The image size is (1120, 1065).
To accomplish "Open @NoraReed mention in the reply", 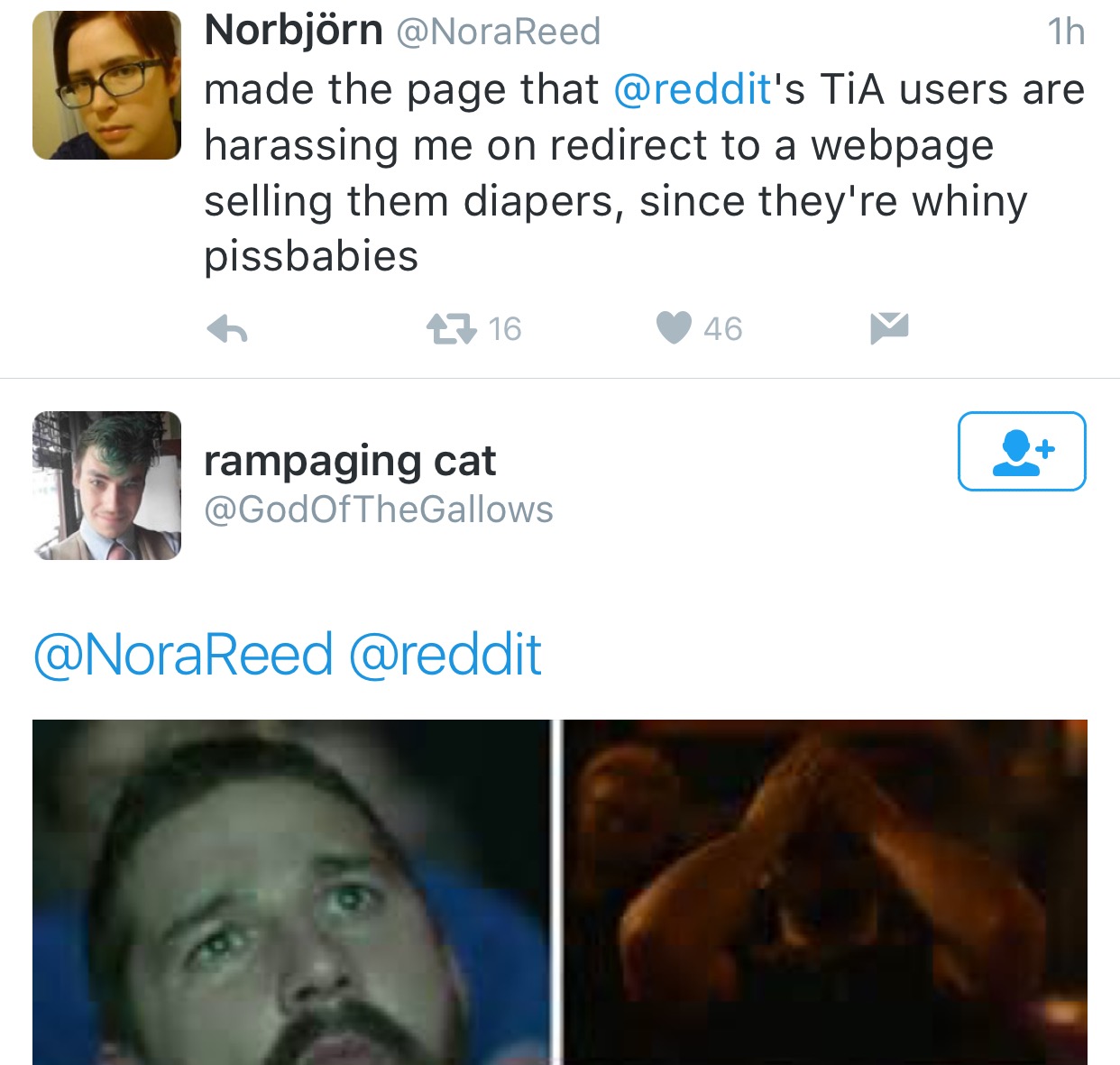I will [x=183, y=655].
